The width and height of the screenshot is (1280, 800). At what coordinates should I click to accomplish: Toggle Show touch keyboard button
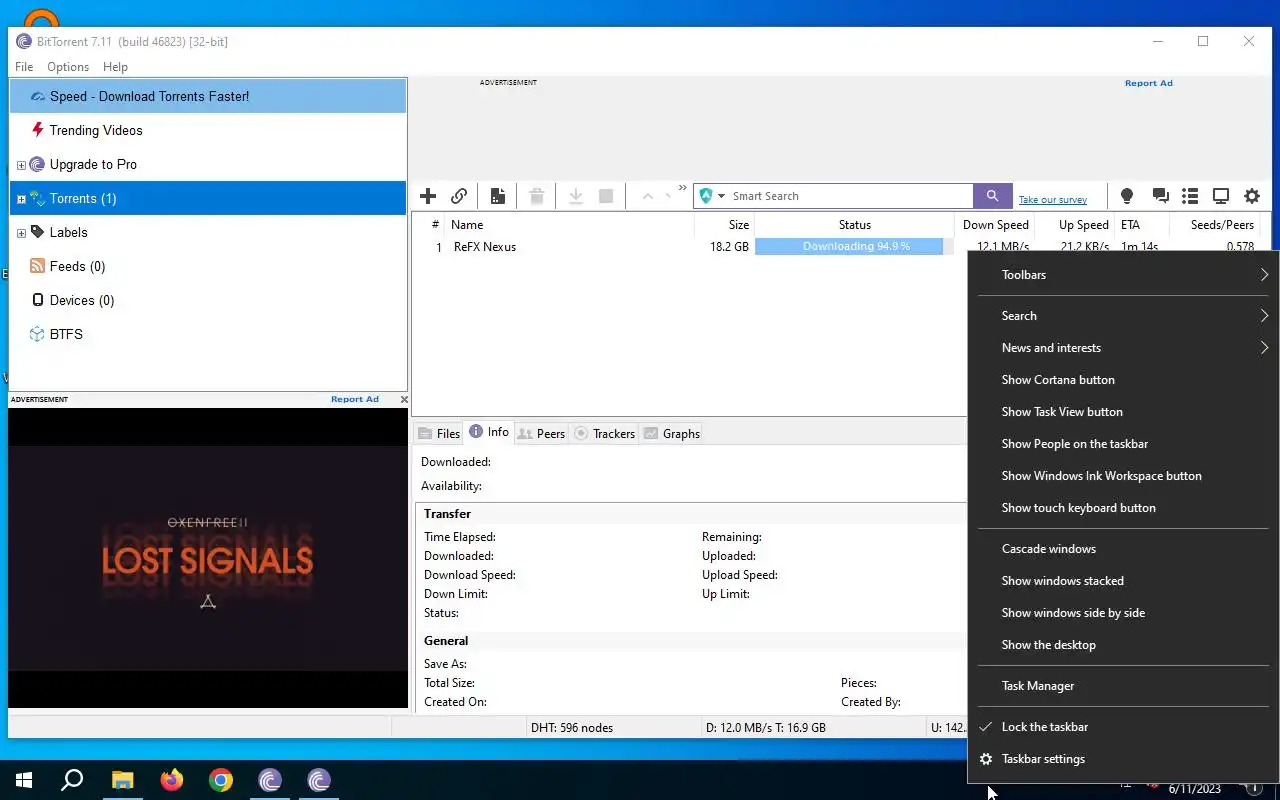coord(1122,508)
